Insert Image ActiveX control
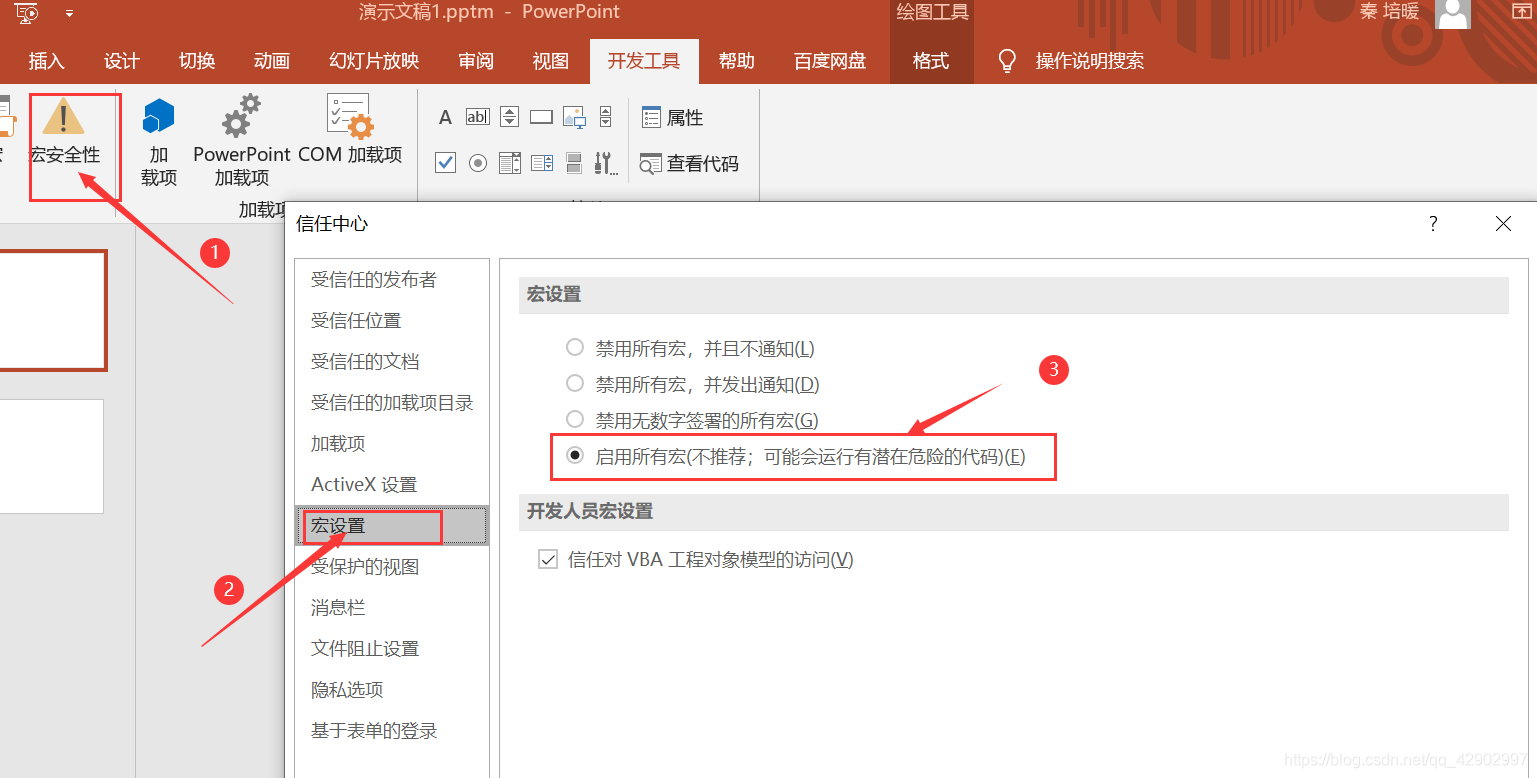Viewport: 1537px width, 778px height. (574, 117)
